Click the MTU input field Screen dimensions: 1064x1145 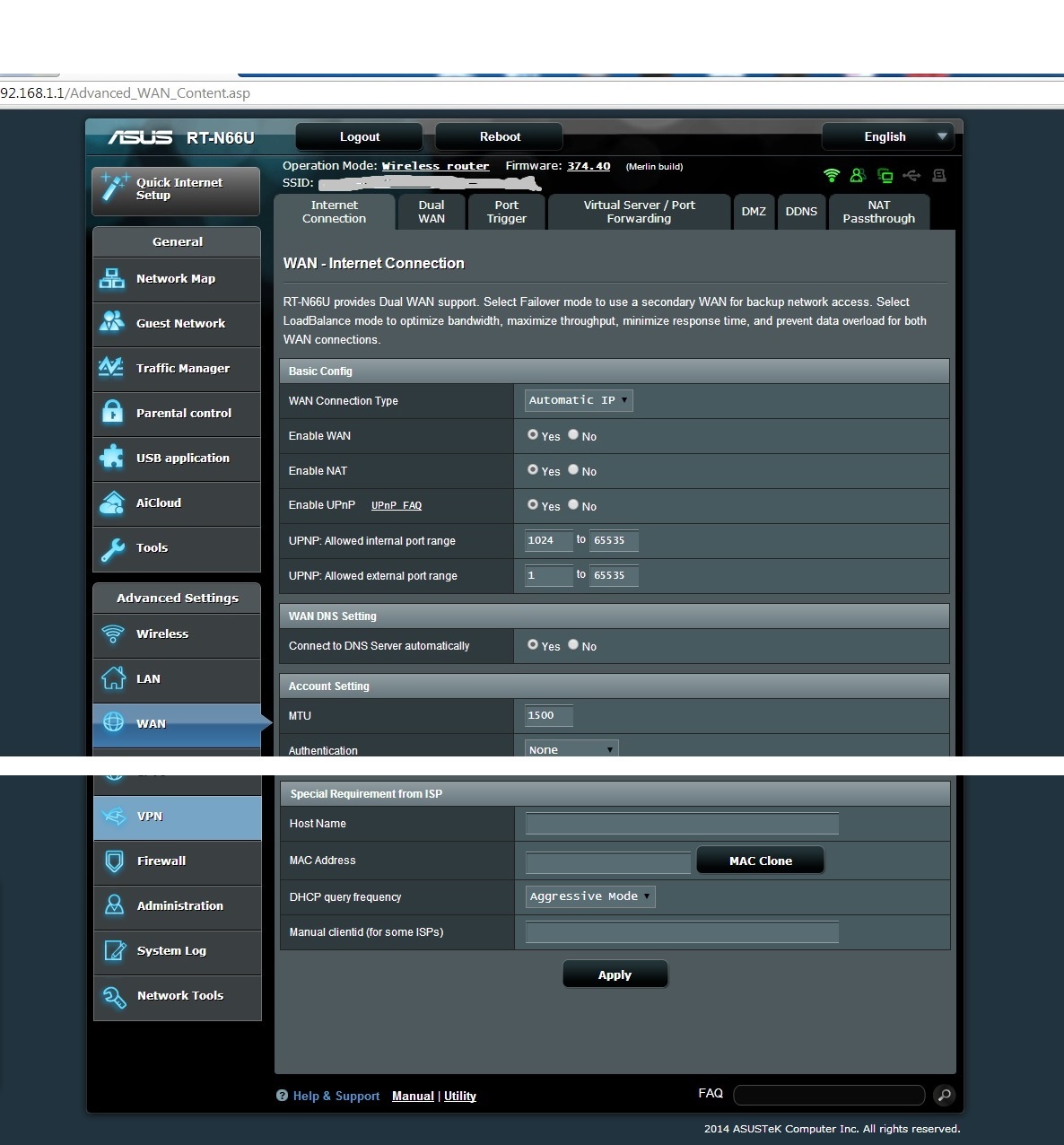click(549, 715)
